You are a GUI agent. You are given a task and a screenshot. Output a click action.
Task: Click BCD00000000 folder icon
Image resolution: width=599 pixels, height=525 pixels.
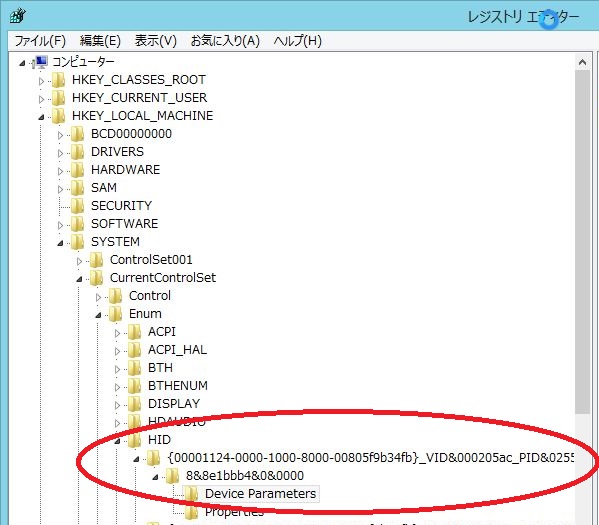click(x=78, y=134)
